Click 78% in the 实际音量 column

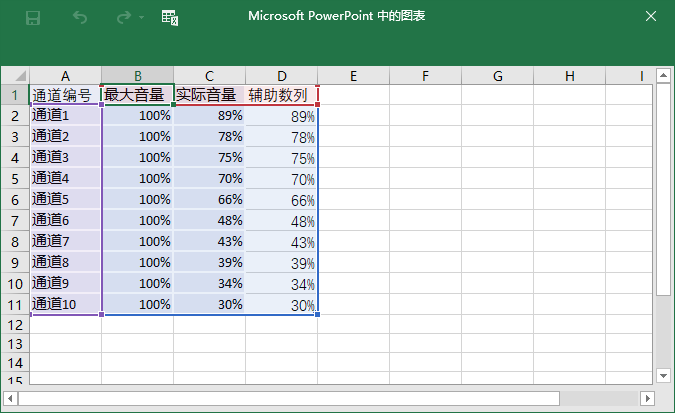tap(210, 137)
